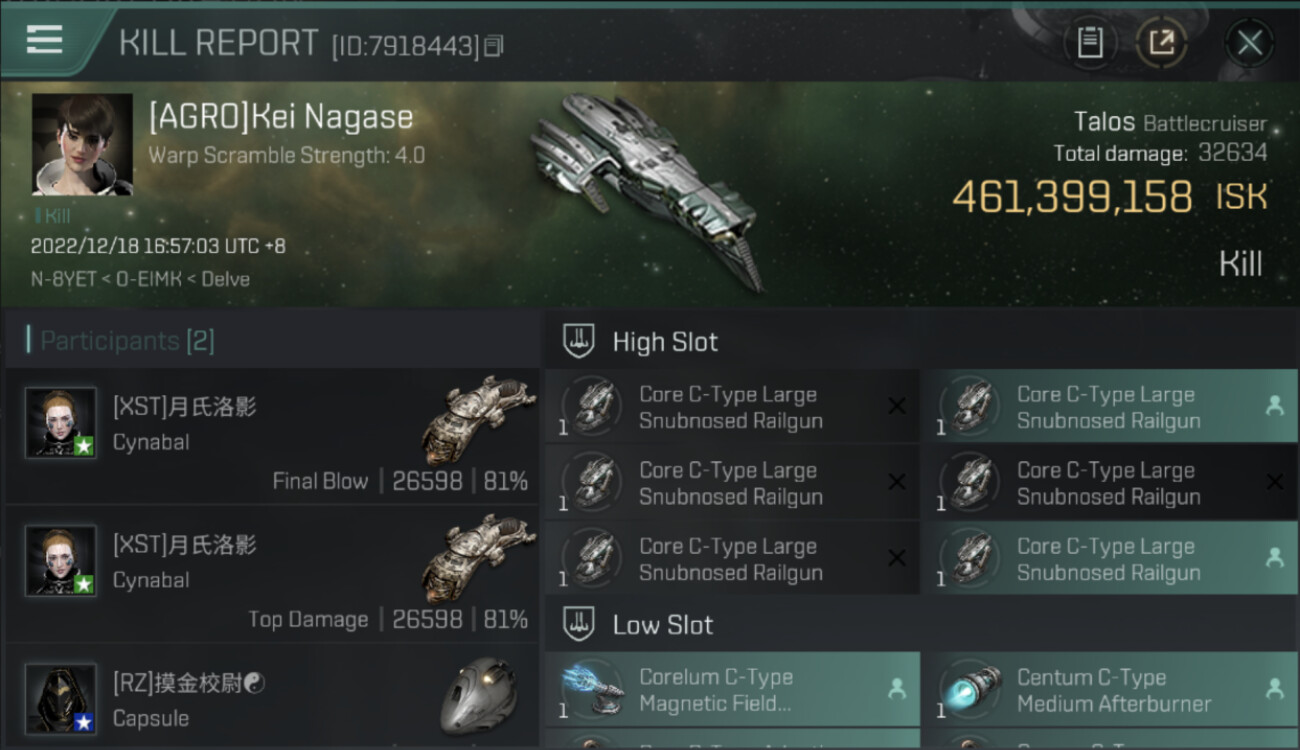Open Final Blow Cynabal participant entry
This screenshot has height=750, width=1300.
click(x=272, y=436)
